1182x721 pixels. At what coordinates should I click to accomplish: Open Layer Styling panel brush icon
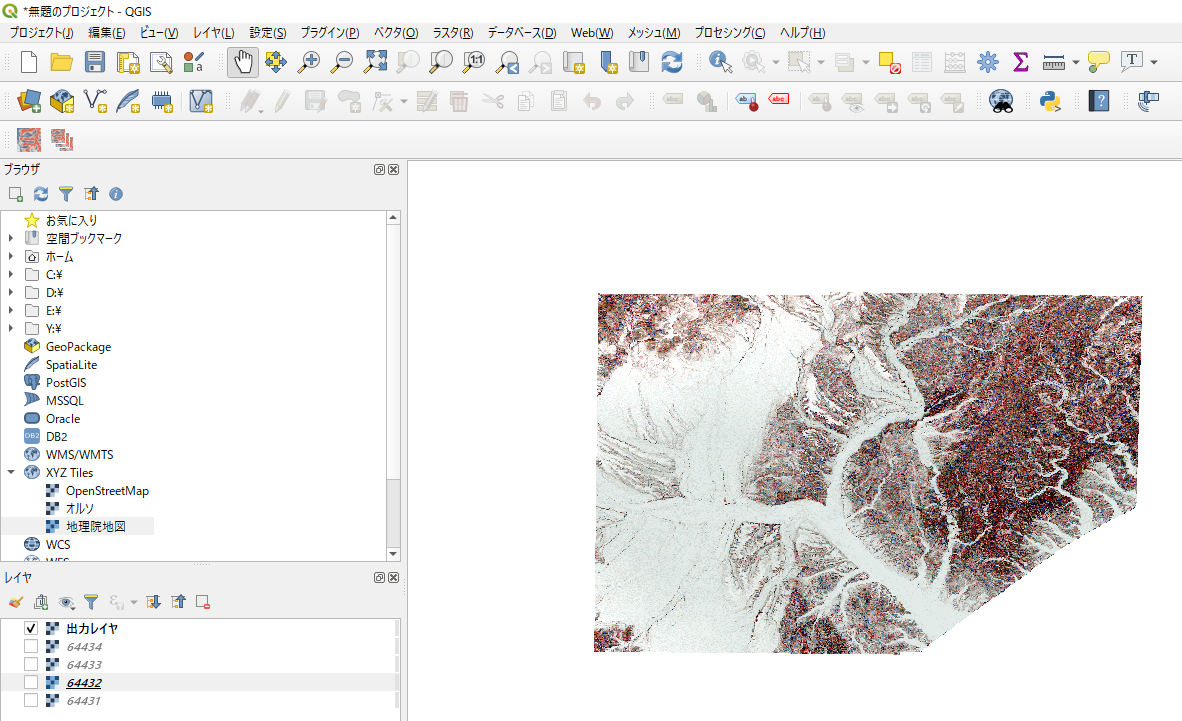16,602
